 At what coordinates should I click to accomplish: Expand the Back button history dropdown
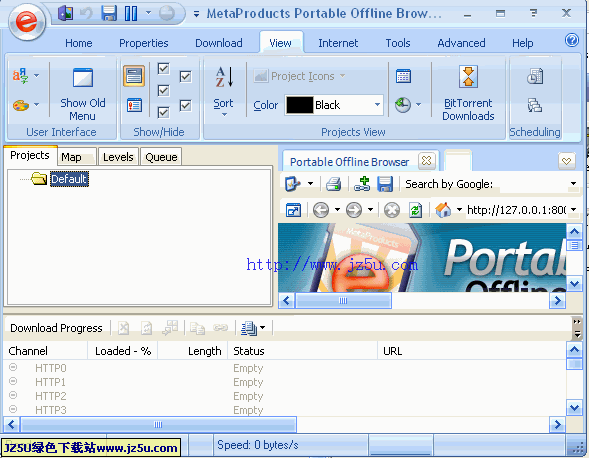tap(337, 210)
